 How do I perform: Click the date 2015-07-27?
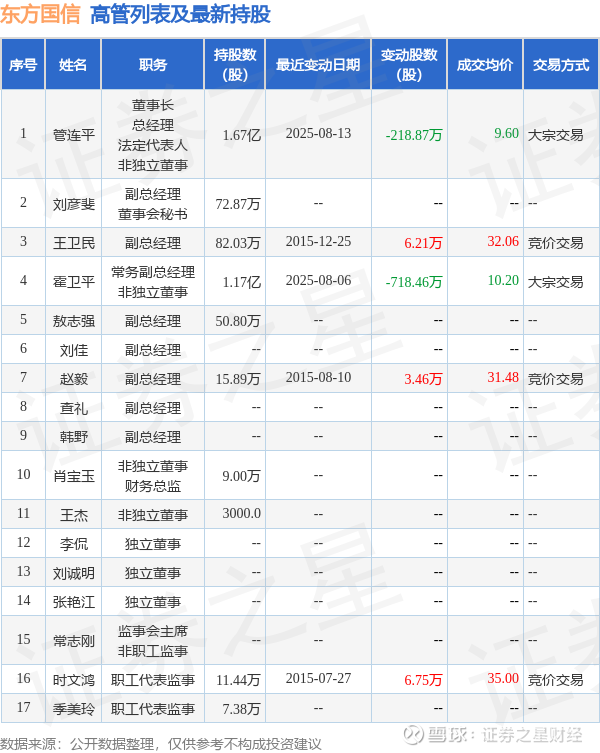(x=318, y=679)
